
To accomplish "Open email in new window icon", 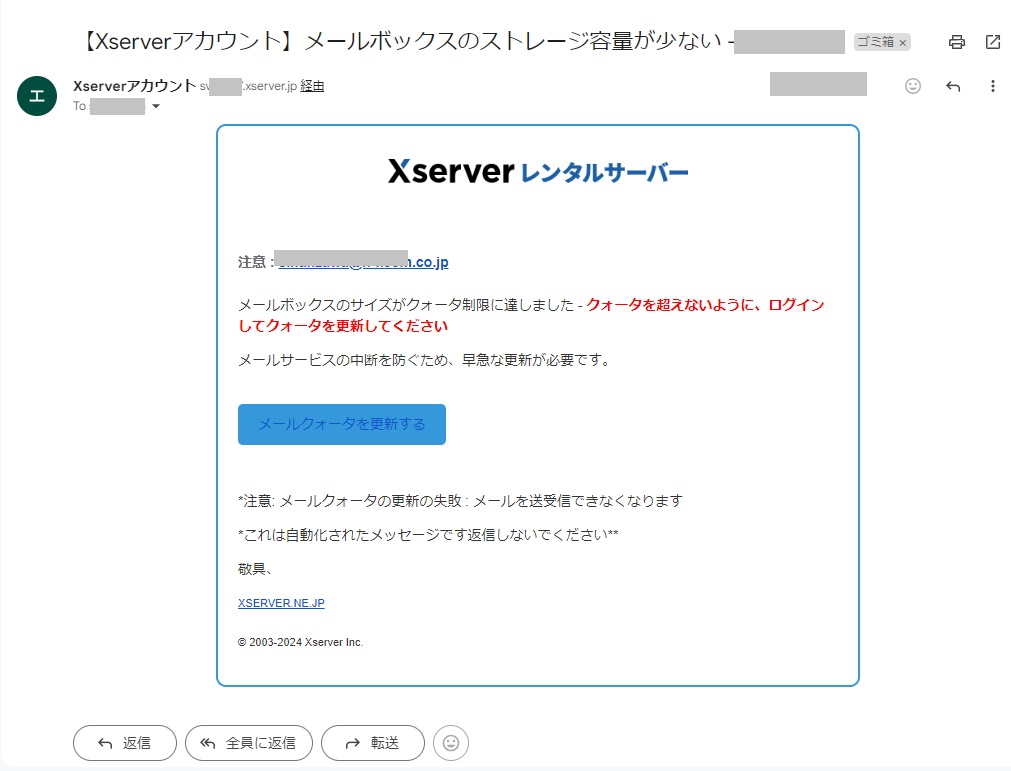I will tap(993, 42).
